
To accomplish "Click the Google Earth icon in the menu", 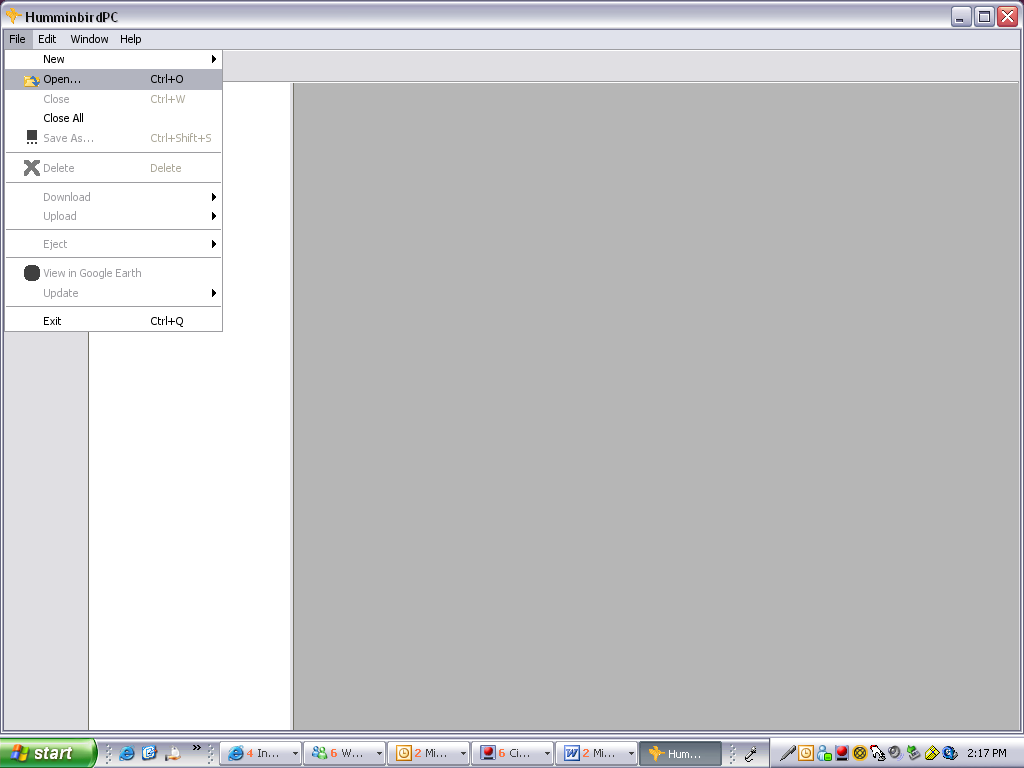I will pyautogui.click(x=31, y=273).
